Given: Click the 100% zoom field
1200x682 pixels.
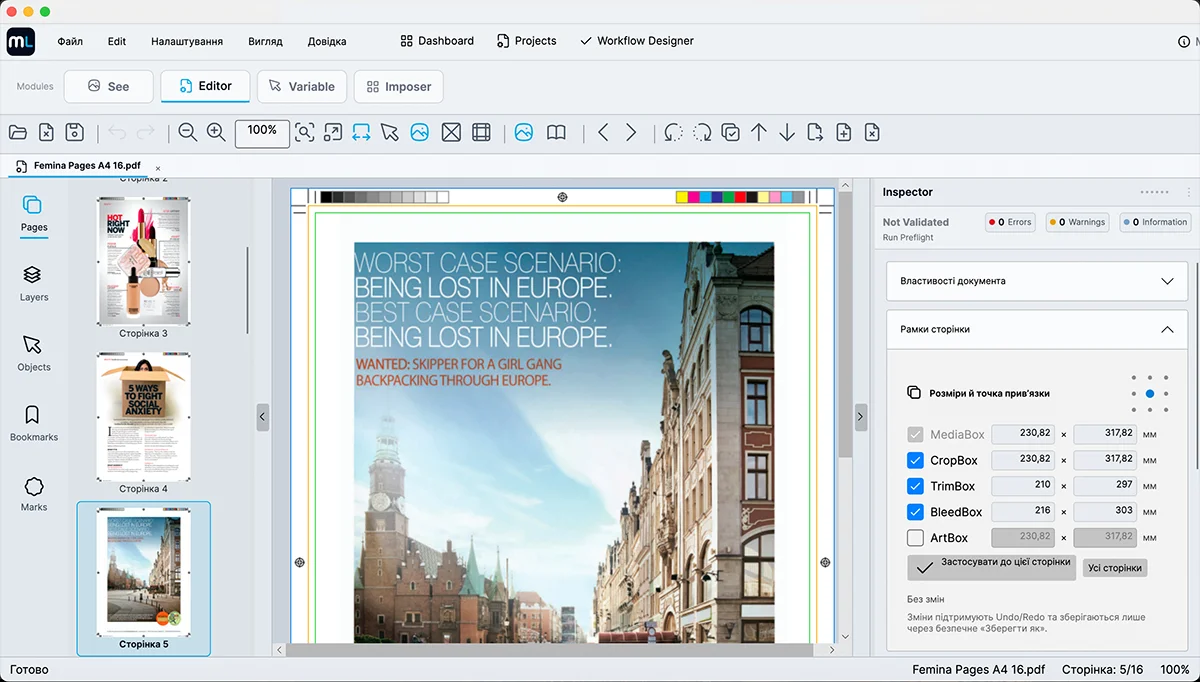Looking at the screenshot, I should pyautogui.click(x=262, y=132).
